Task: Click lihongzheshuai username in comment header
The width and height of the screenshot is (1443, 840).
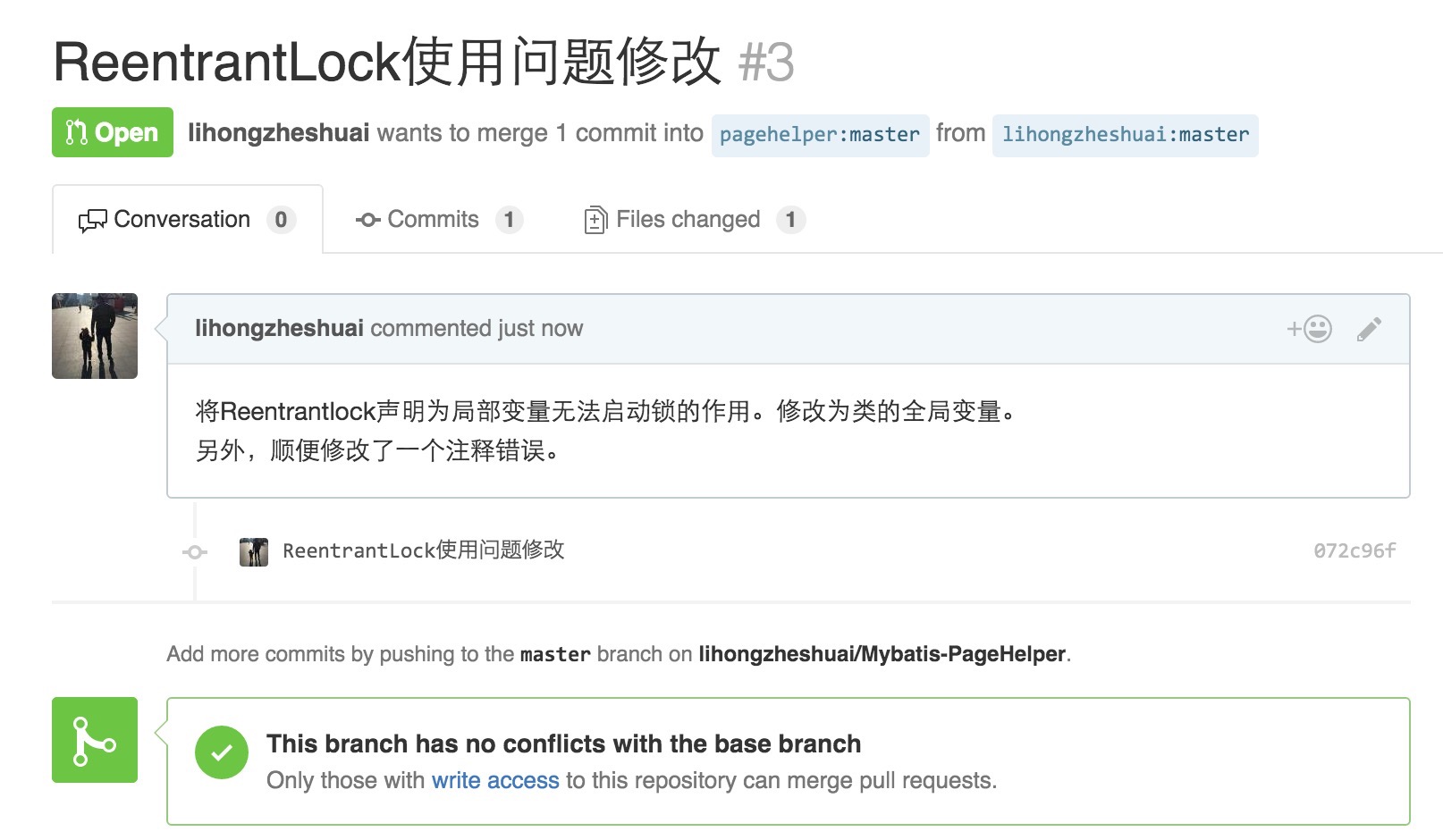Action: coord(279,328)
